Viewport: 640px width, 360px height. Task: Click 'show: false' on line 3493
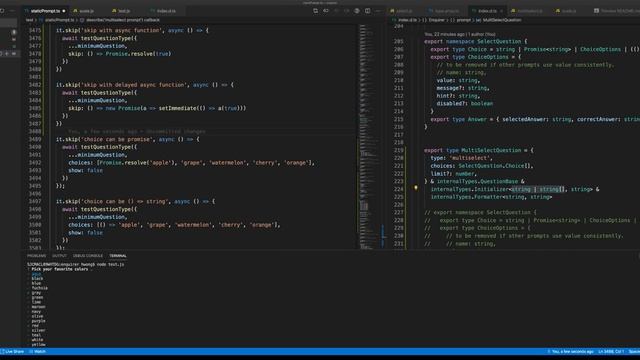85,170
